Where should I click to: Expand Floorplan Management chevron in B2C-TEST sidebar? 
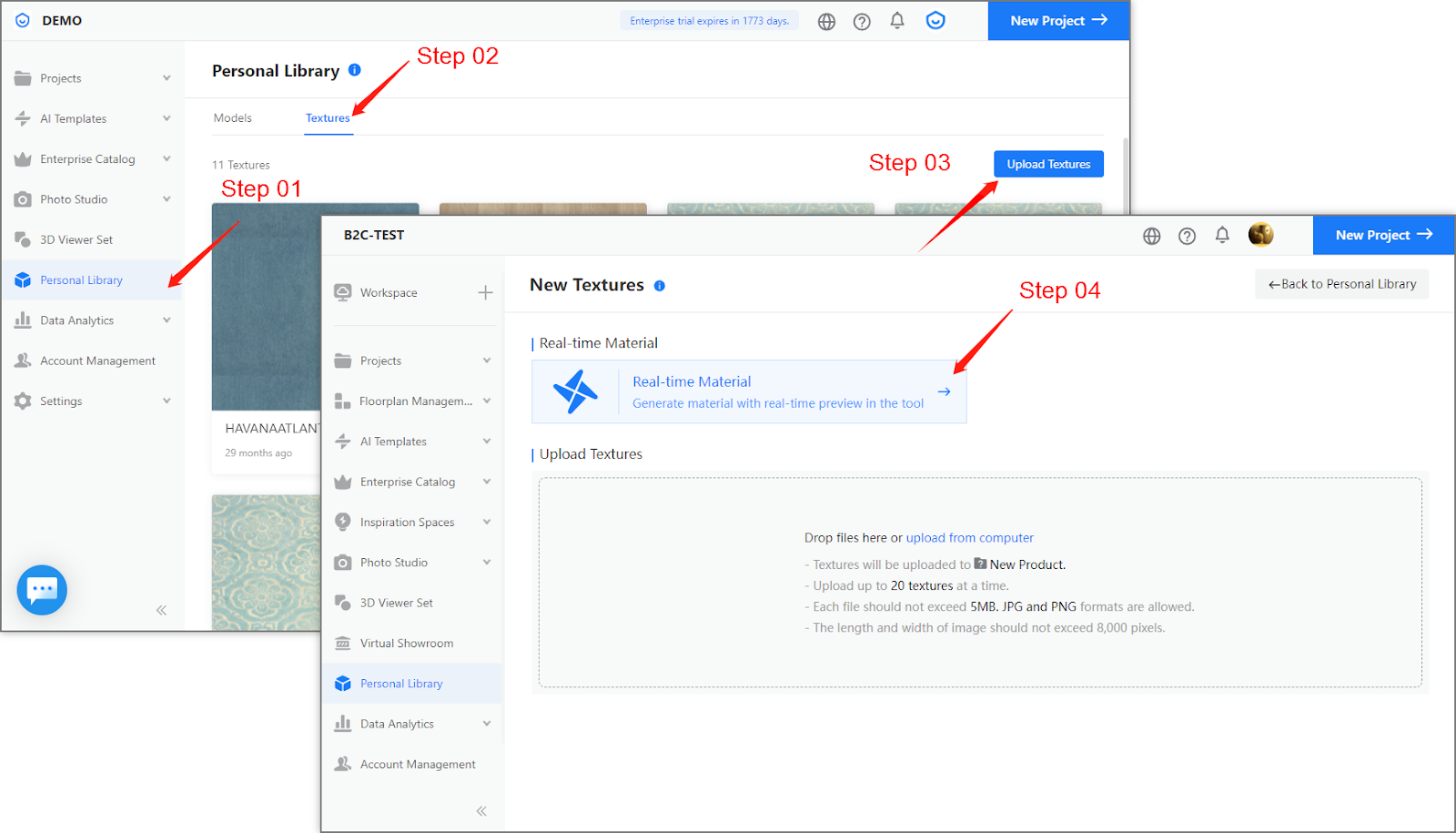coord(487,401)
